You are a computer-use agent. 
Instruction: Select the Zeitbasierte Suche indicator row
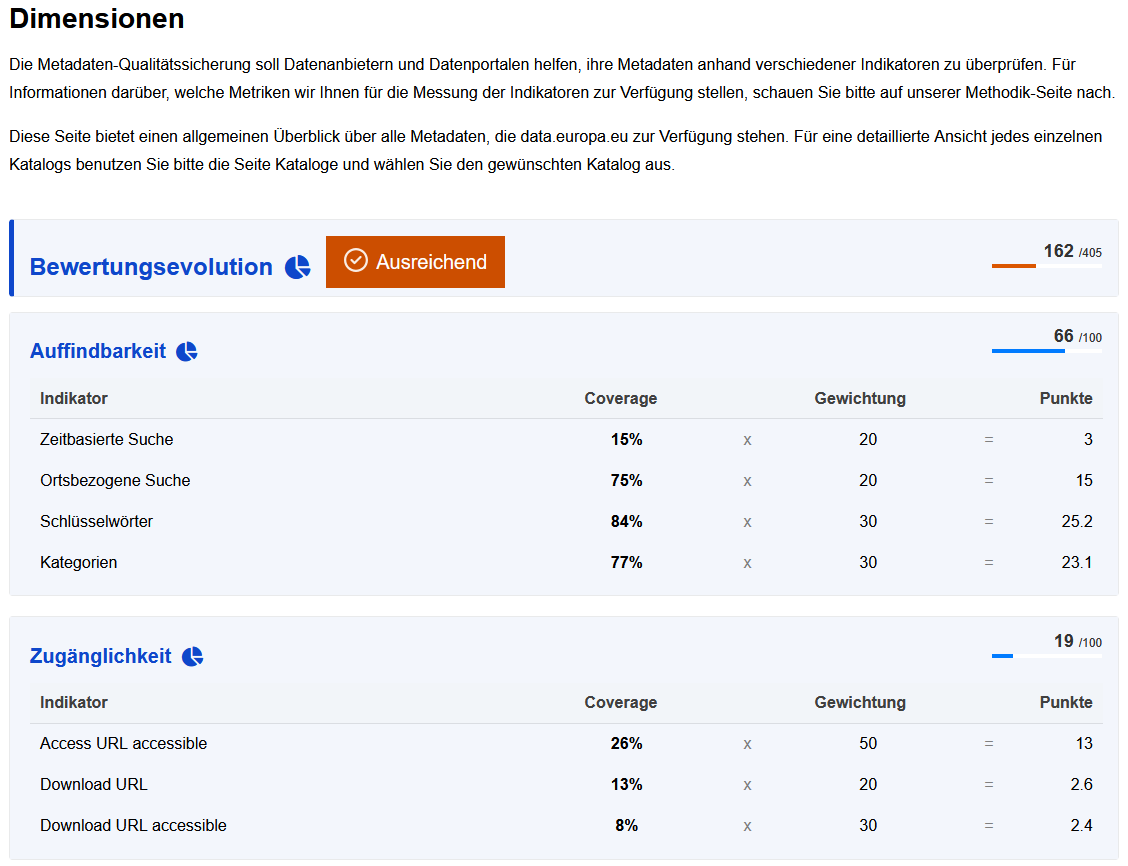(x=566, y=439)
